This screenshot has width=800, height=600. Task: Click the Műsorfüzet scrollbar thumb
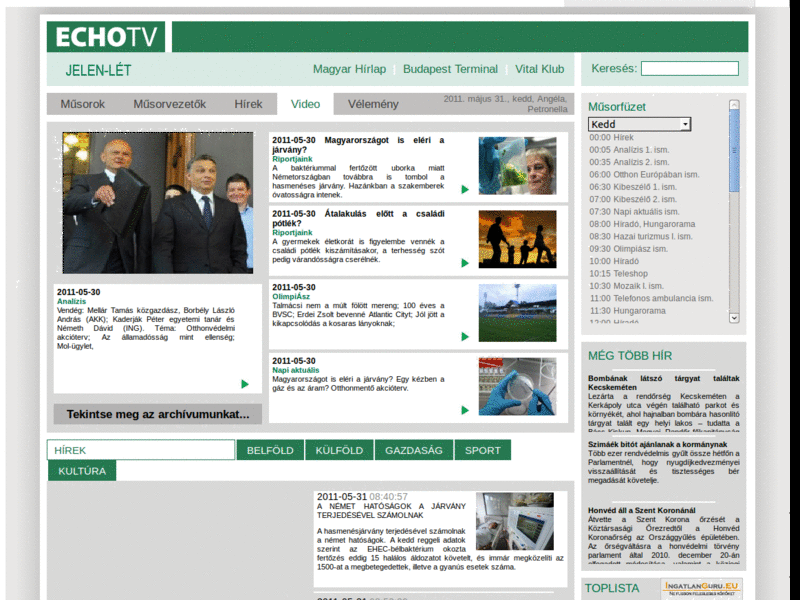coord(734,151)
